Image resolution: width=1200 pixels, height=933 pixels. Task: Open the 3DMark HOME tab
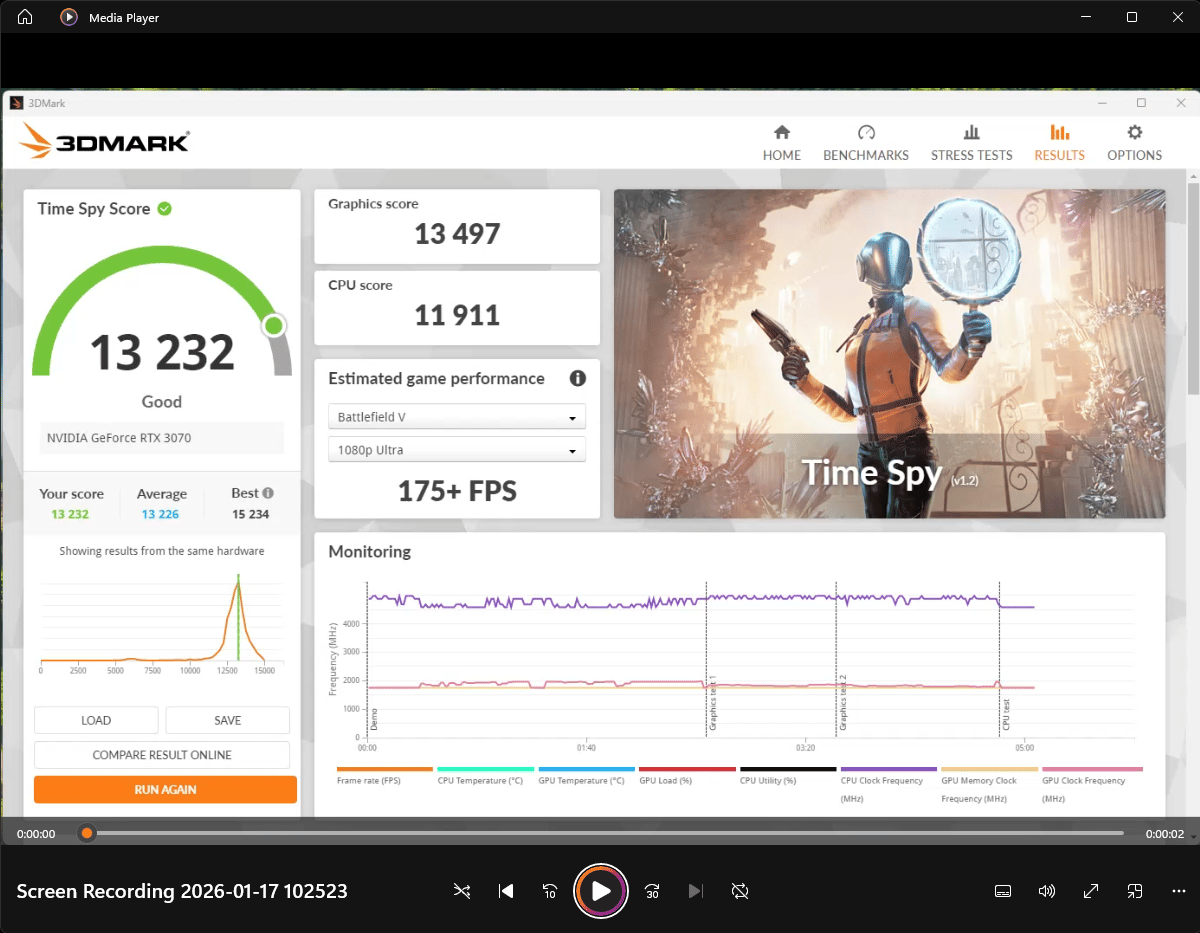pyautogui.click(x=782, y=143)
